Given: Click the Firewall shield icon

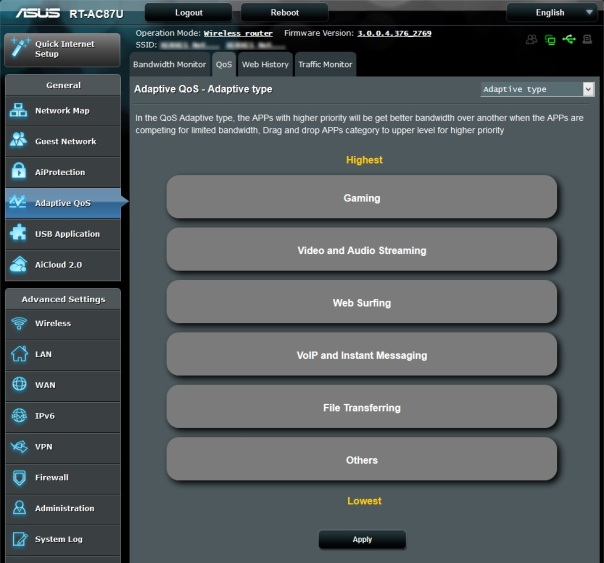Looking at the screenshot, I should click(x=19, y=478).
